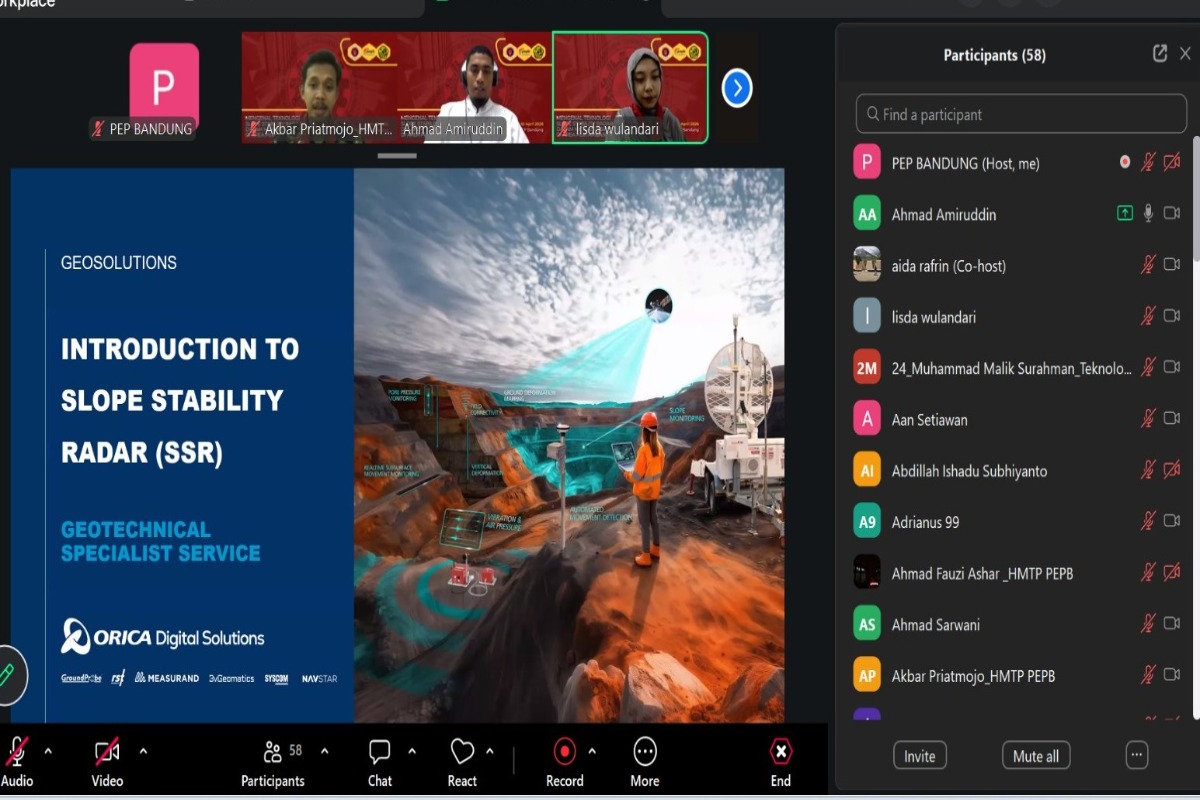
Task: Select PEP BANDUNG (Host, me) in list
Action: [x=1018, y=162]
